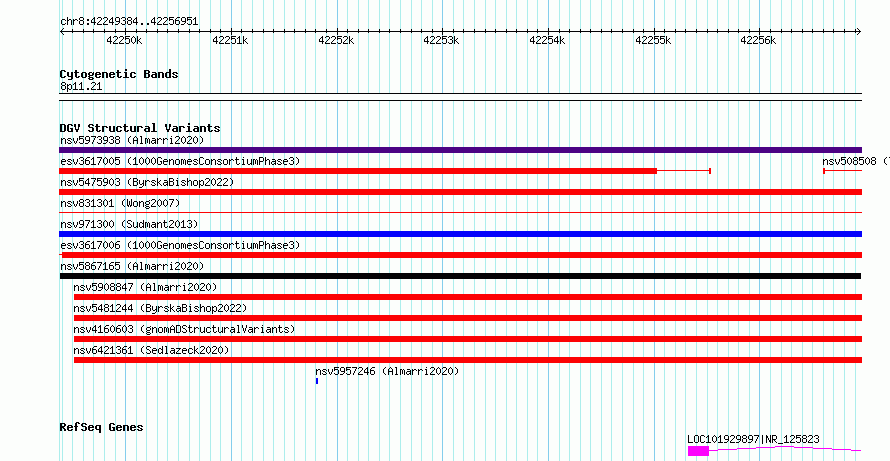Click the nsv4160603 (gnomADStructuralVariants) label
The width and height of the screenshot is (890, 461).
pyautogui.click(x=184, y=329)
